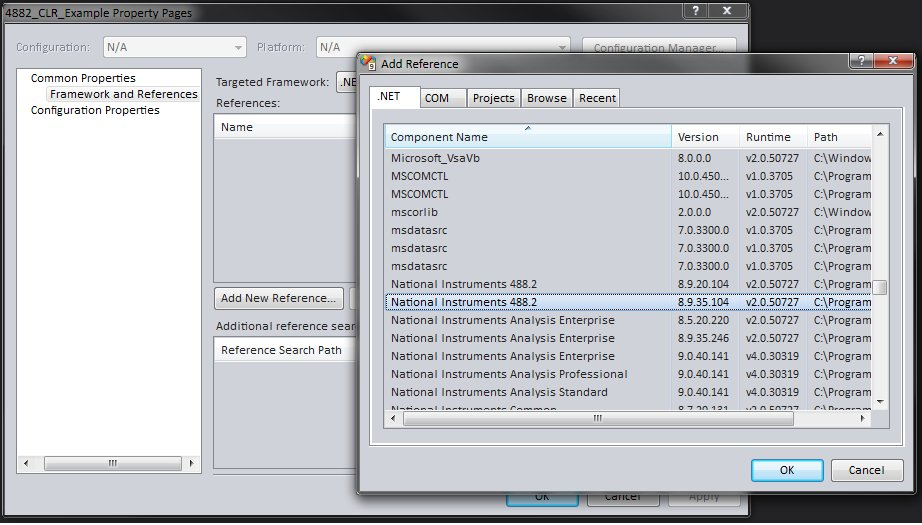This screenshot has height=525, width=922.
Task: Open the Projects tab
Action: 493,98
